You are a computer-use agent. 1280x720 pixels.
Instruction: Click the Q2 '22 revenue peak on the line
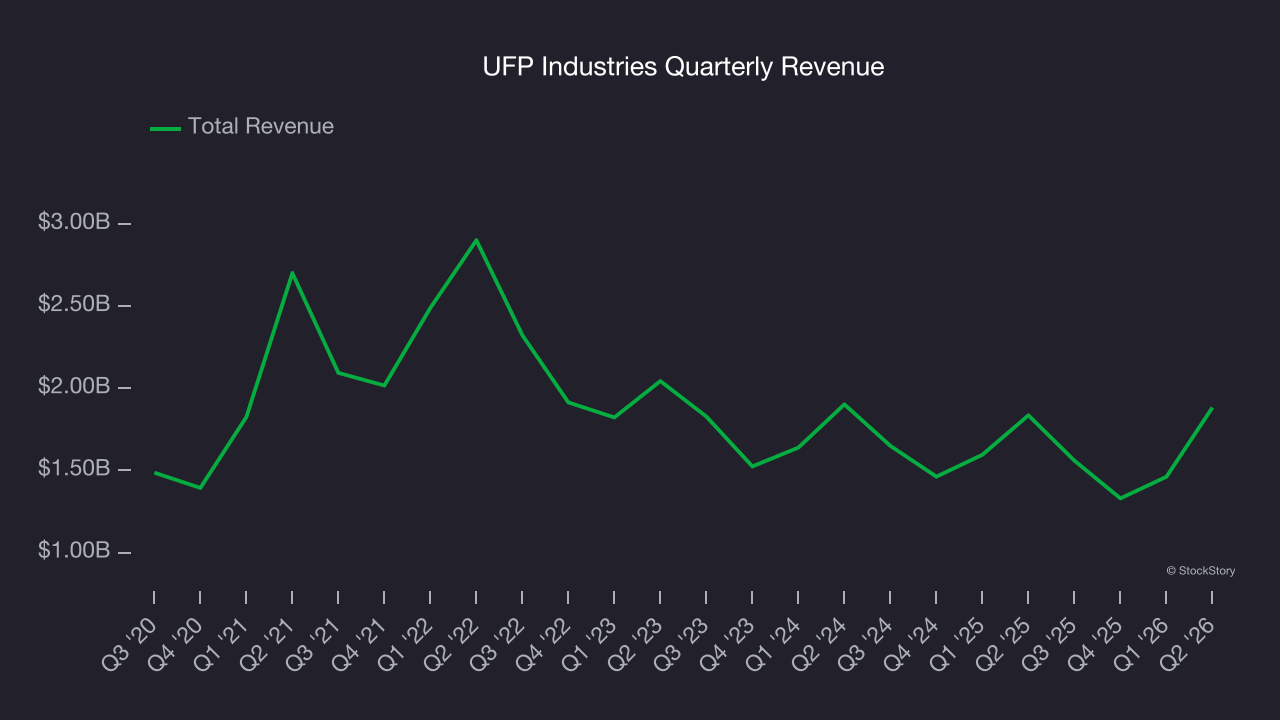[x=476, y=240]
